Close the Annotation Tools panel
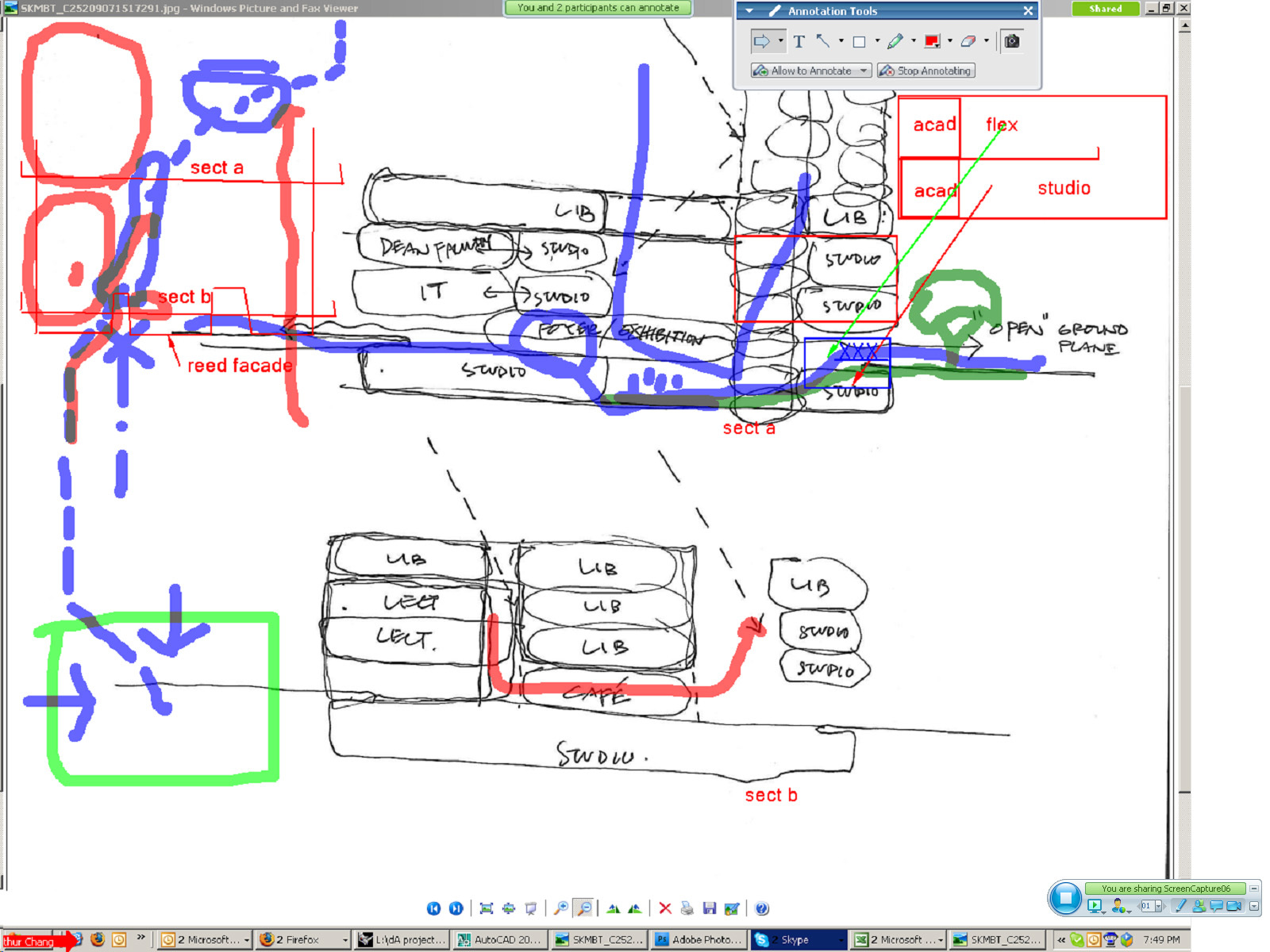The image size is (1270, 952). pos(1028,11)
